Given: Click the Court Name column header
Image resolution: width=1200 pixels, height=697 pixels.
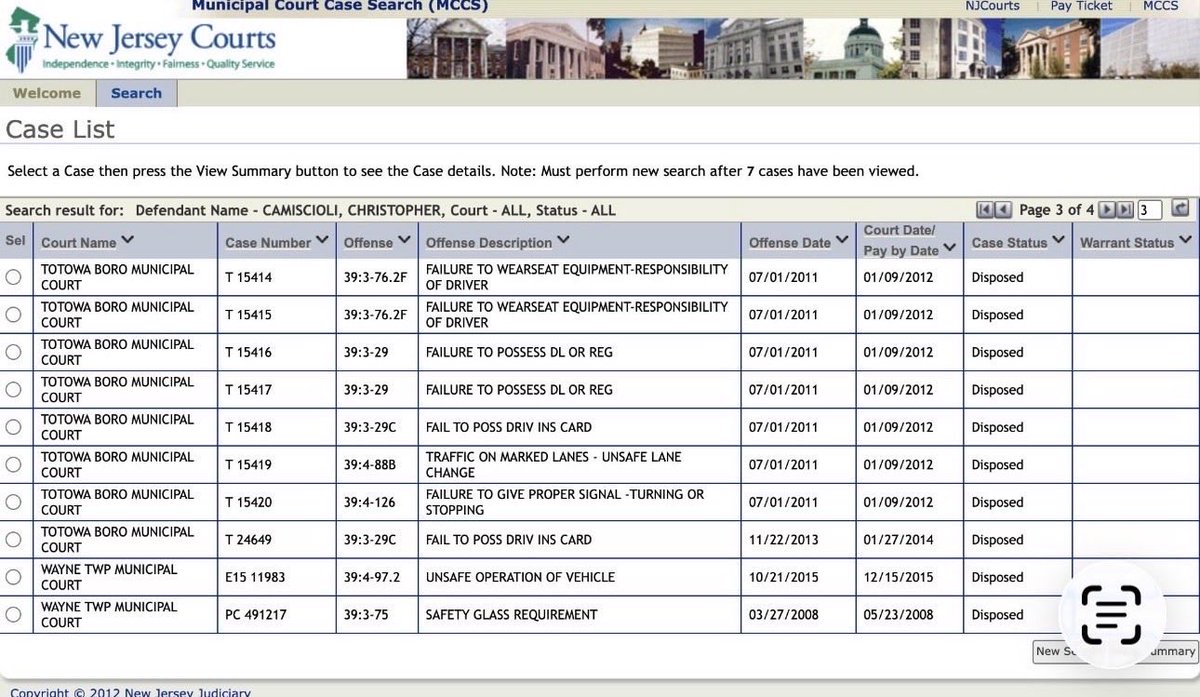Looking at the screenshot, I should point(79,242).
